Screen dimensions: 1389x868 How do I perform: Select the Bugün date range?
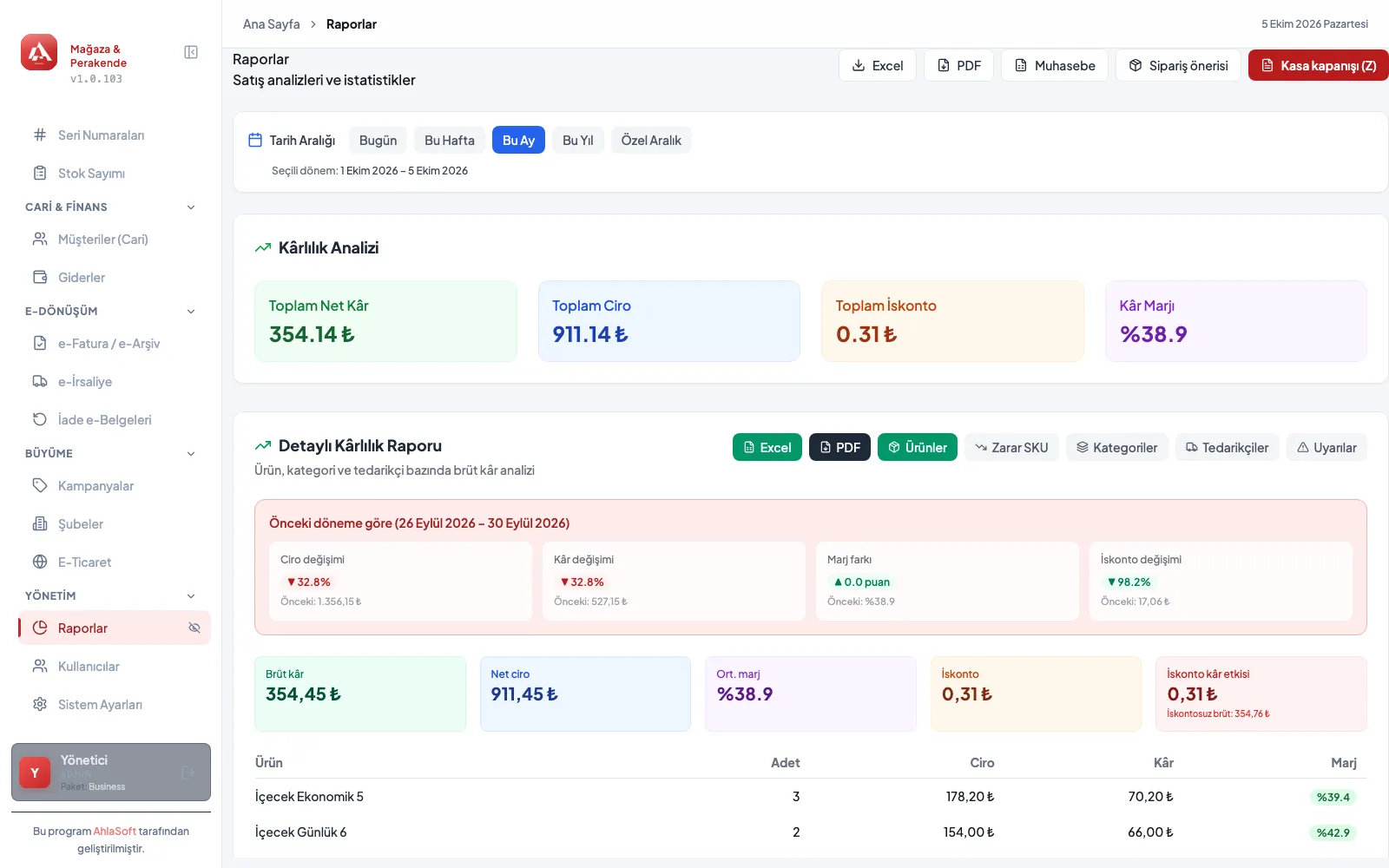378,140
